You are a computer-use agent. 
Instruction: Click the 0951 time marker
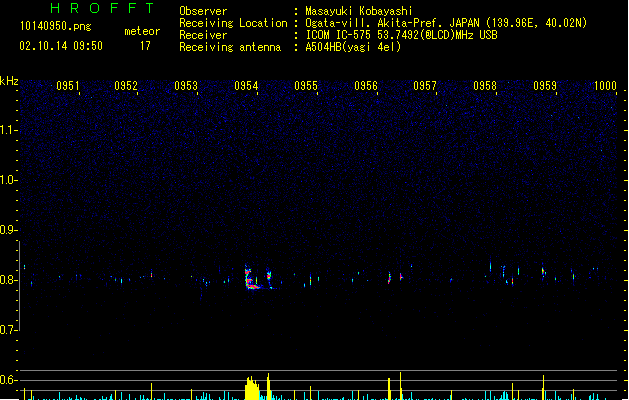[x=67, y=86]
